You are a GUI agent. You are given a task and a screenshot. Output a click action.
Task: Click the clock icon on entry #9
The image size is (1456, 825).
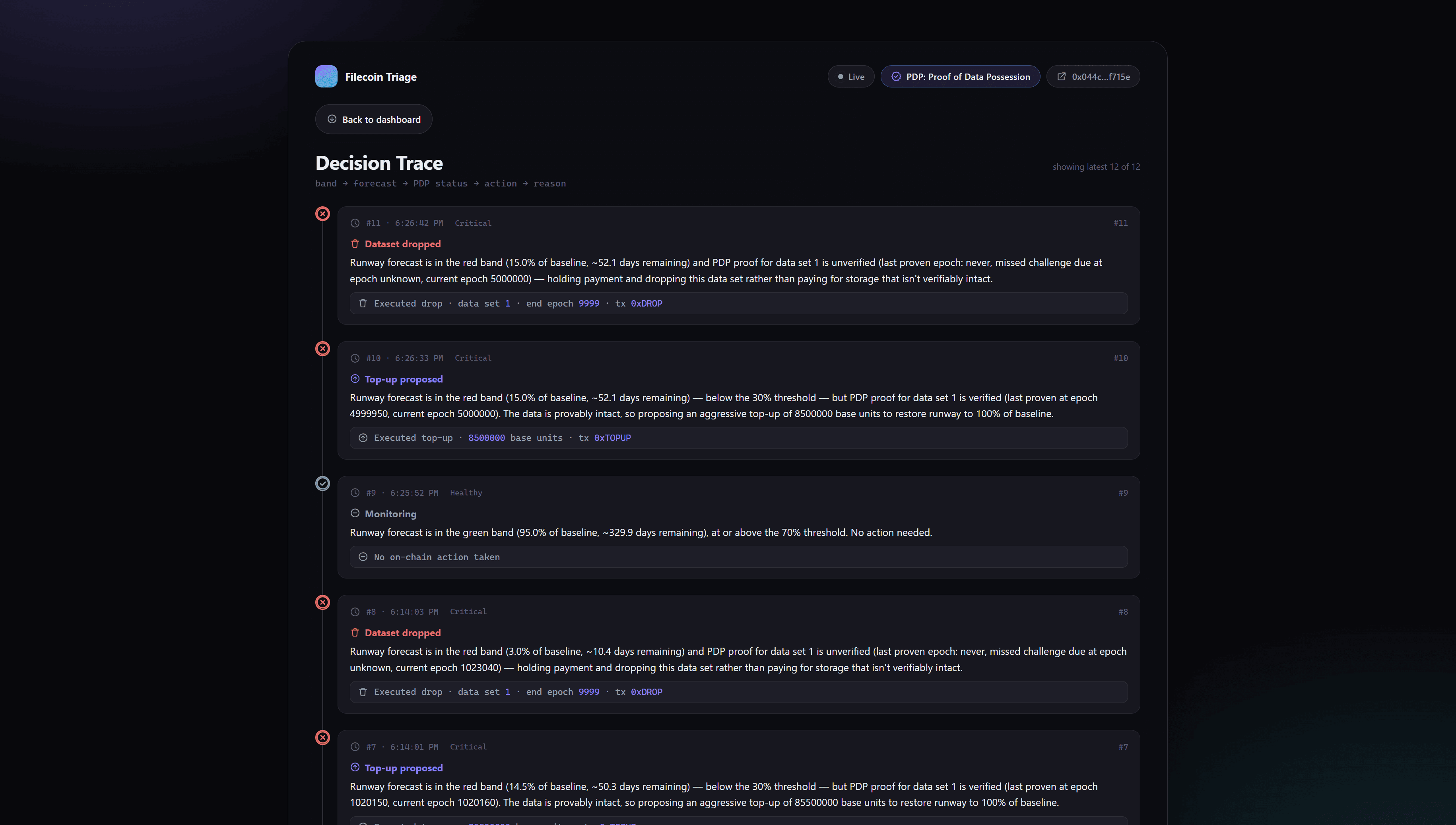tap(355, 493)
